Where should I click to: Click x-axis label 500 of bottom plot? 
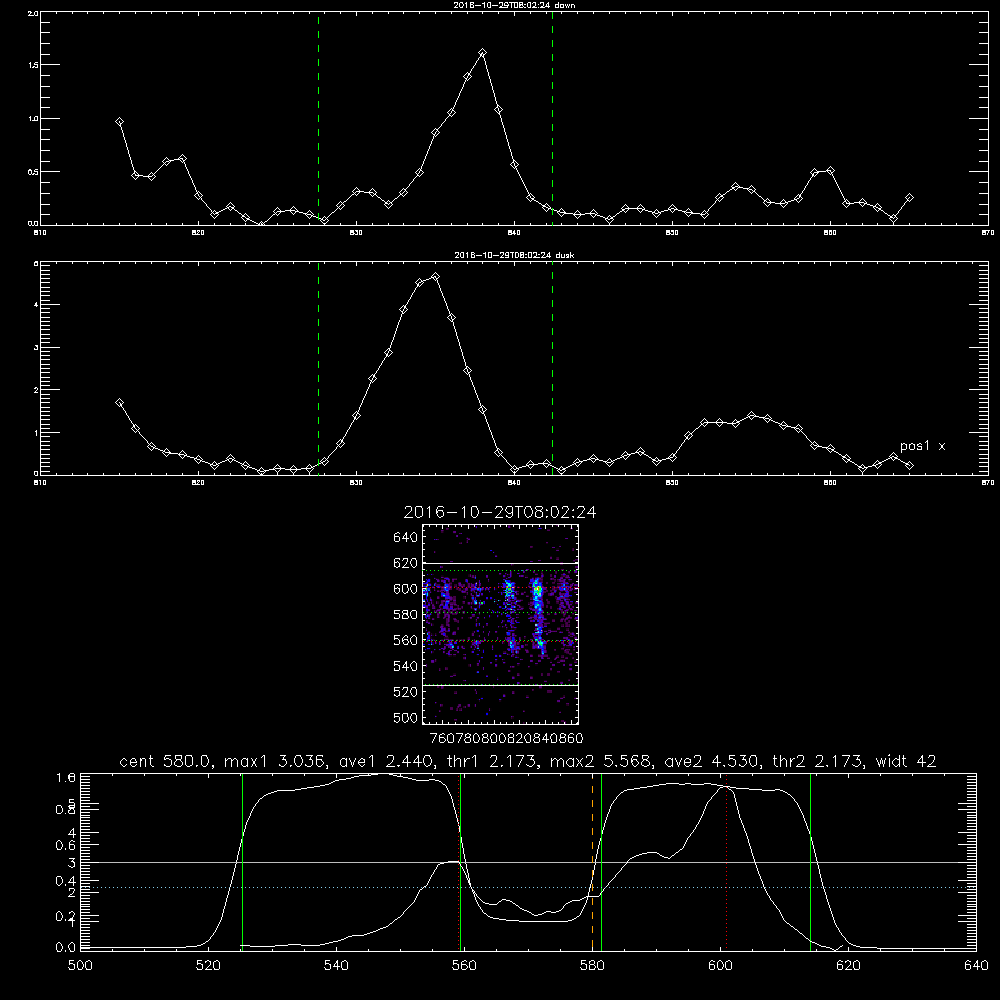click(80, 966)
